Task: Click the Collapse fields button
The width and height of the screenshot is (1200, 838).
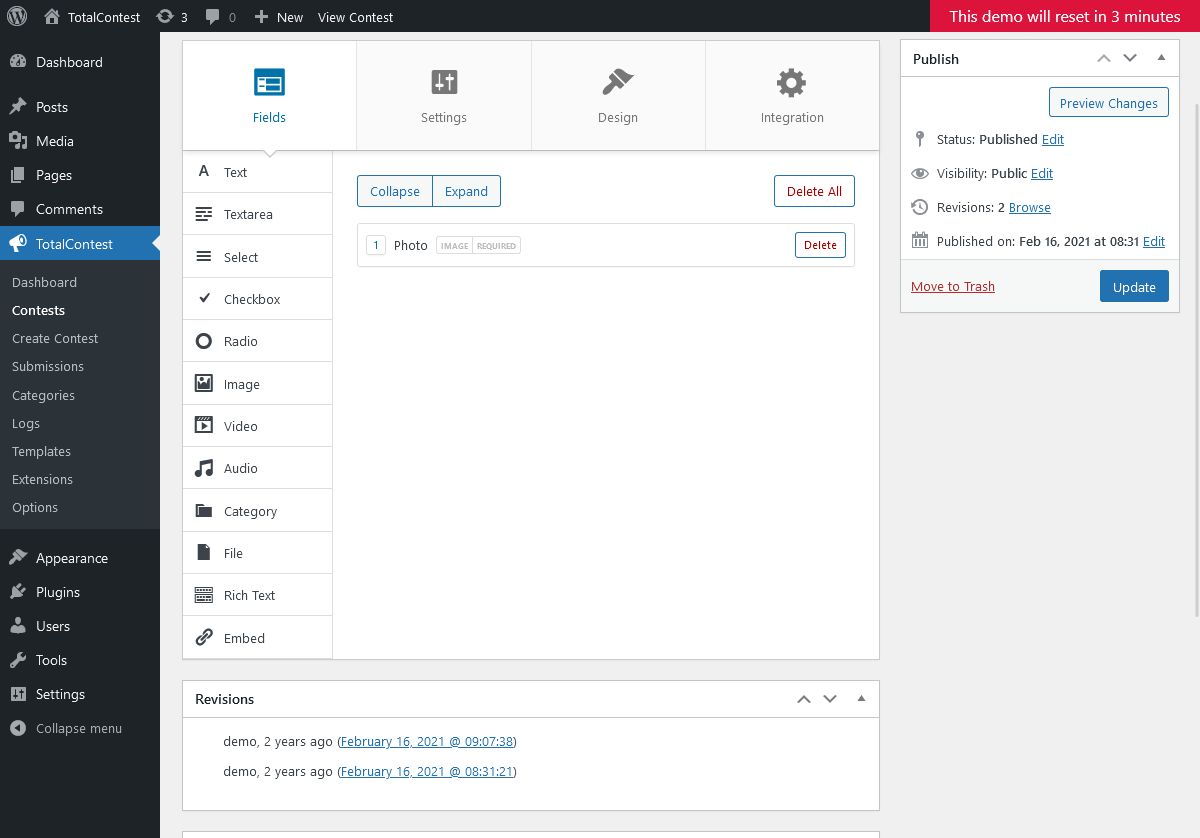Action: (x=395, y=191)
